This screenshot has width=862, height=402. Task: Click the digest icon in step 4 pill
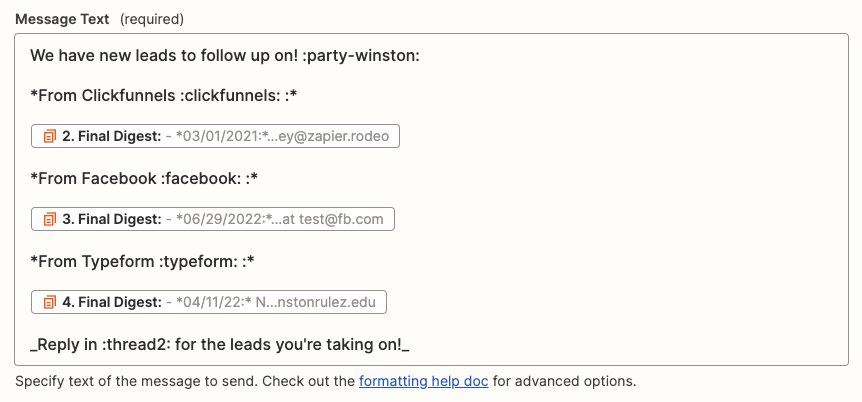point(49,302)
